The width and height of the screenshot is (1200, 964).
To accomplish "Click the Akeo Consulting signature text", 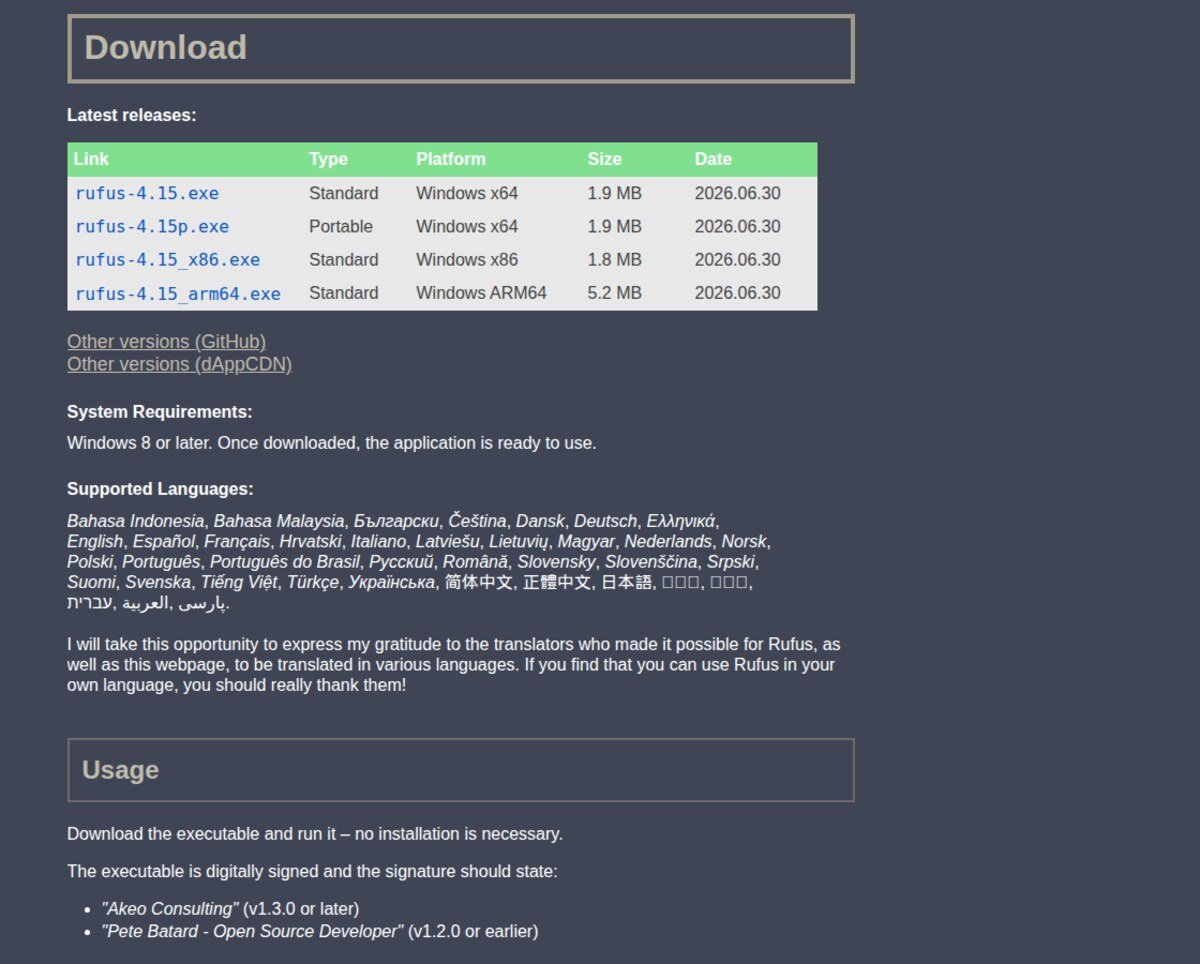I will click(x=170, y=909).
